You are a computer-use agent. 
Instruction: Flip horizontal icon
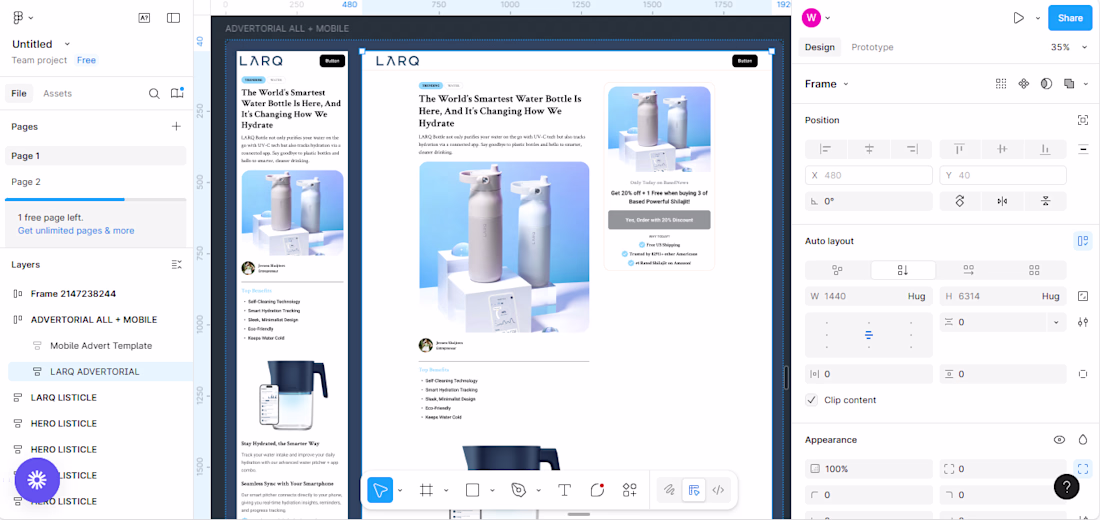1002,201
